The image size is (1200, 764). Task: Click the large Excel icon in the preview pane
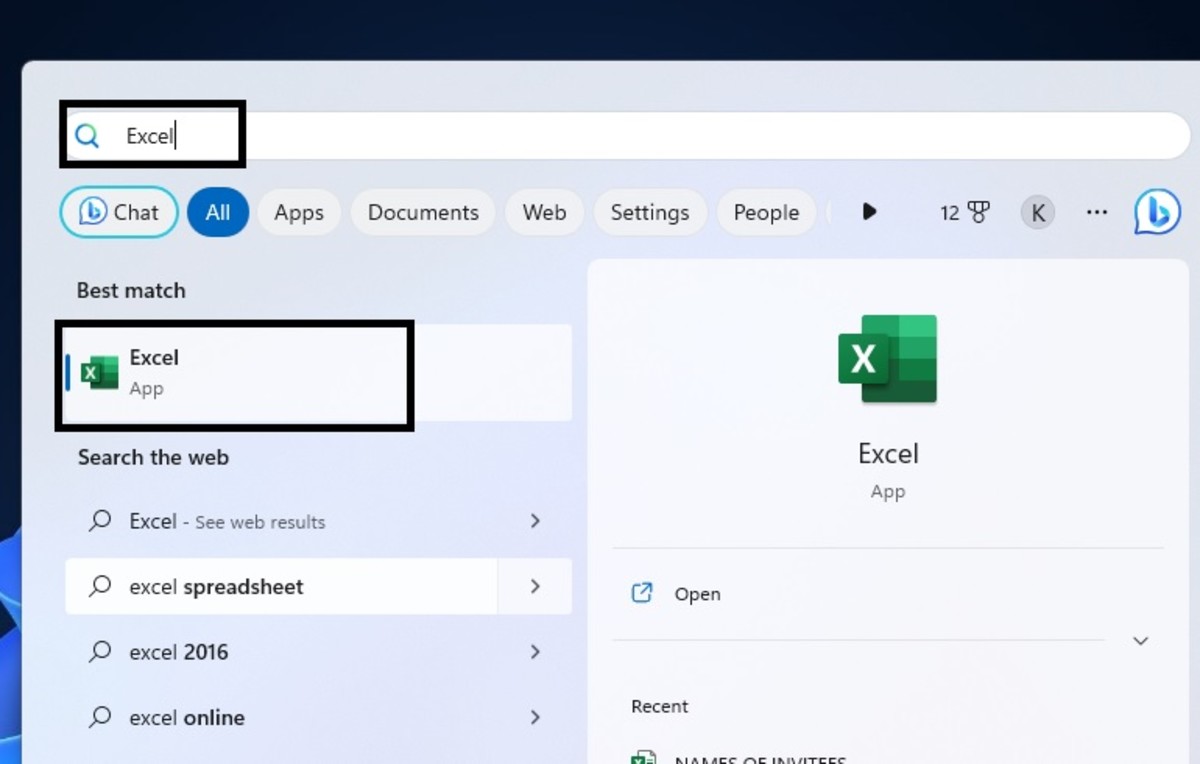click(x=887, y=358)
